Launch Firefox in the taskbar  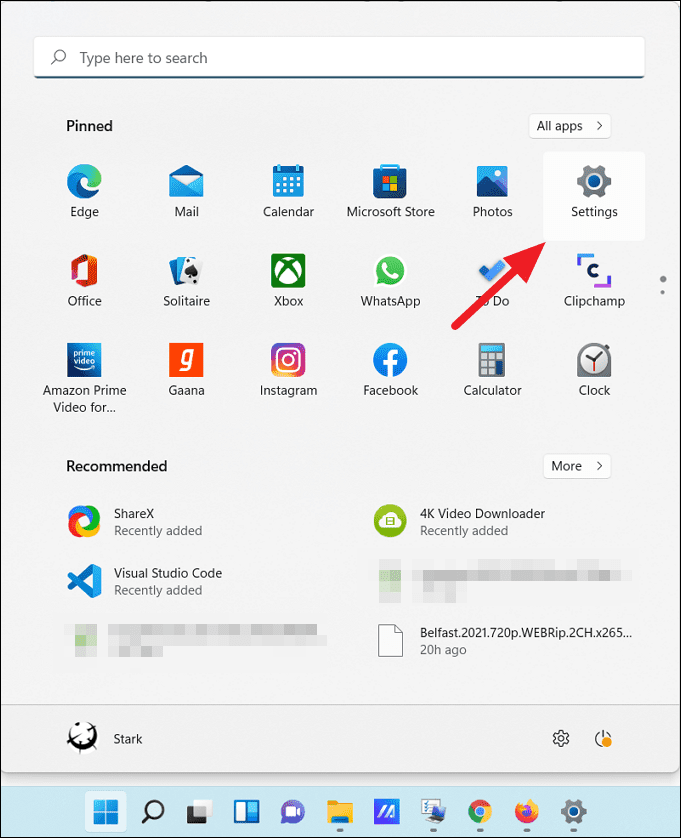[x=527, y=812]
